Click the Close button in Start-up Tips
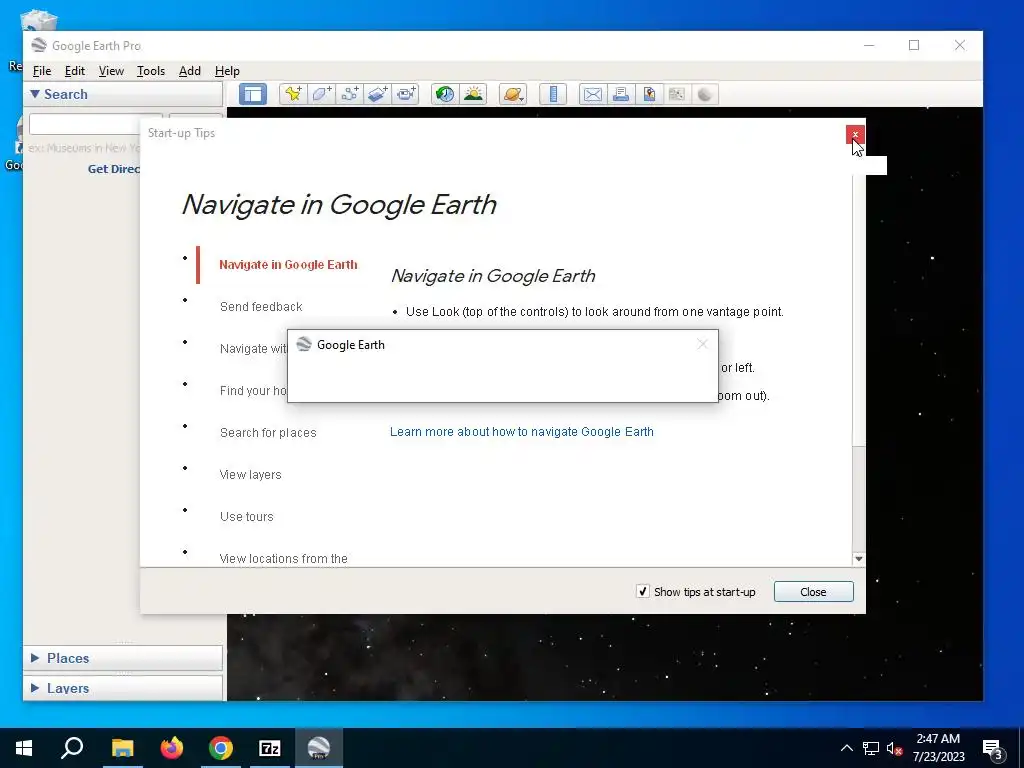This screenshot has width=1024, height=768. tap(813, 592)
